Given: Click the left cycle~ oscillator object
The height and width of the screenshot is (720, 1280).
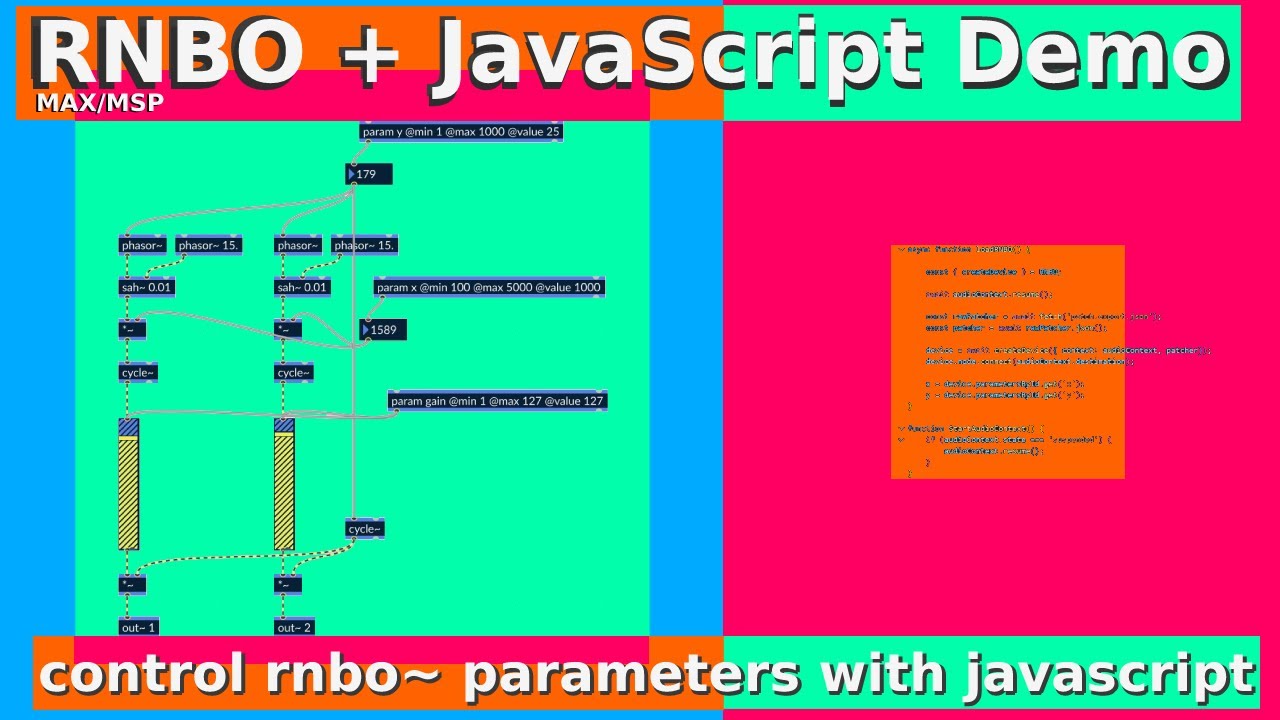Looking at the screenshot, I should click(138, 372).
